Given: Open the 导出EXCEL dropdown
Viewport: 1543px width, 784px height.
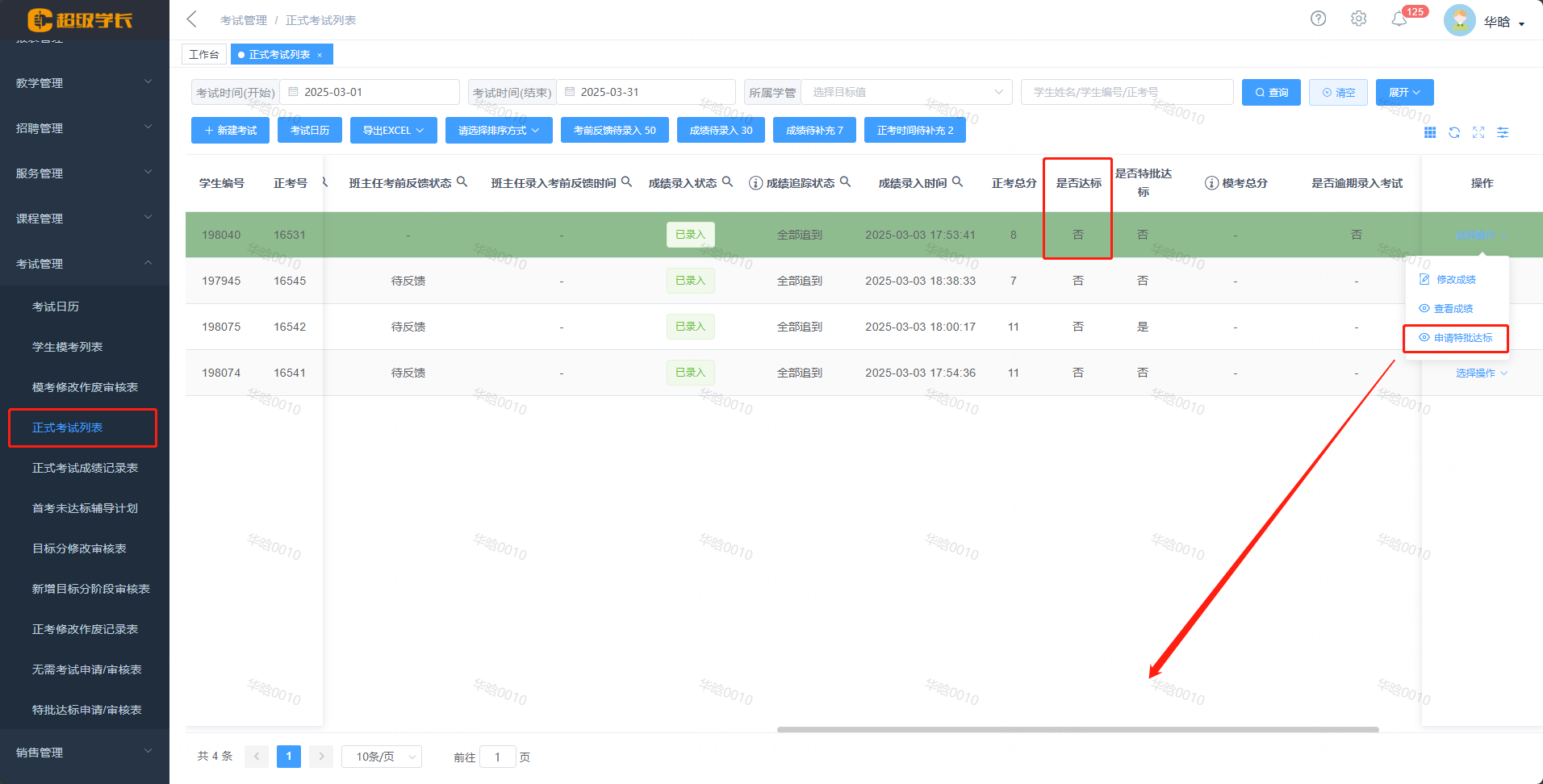Looking at the screenshot, I should click(x=393, y=131).
